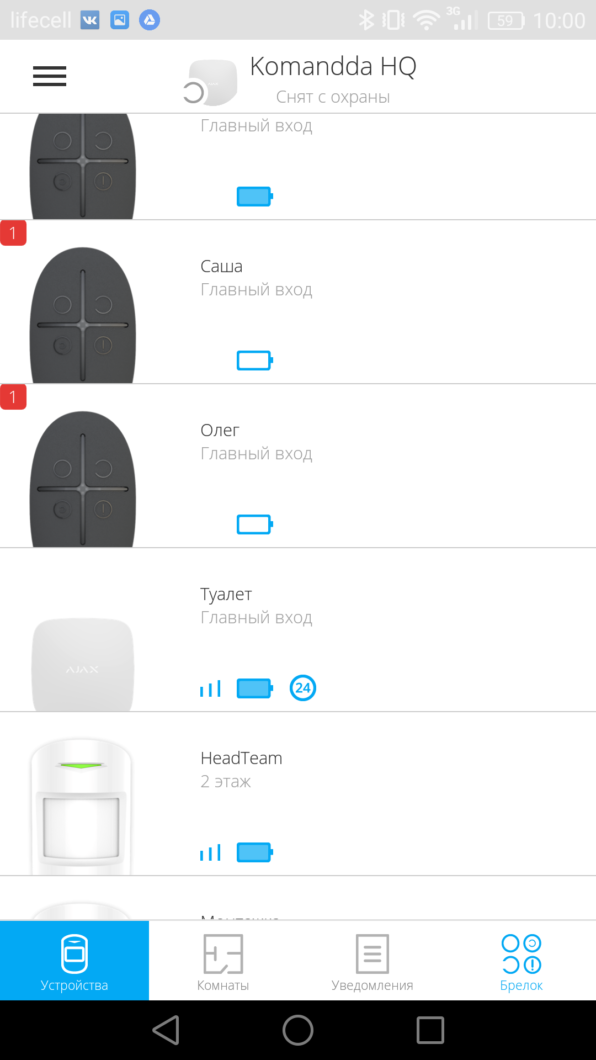Tap the red badge on Саша
The height and width of the screenshot is (1060, 596).
[x=13, y=233]
